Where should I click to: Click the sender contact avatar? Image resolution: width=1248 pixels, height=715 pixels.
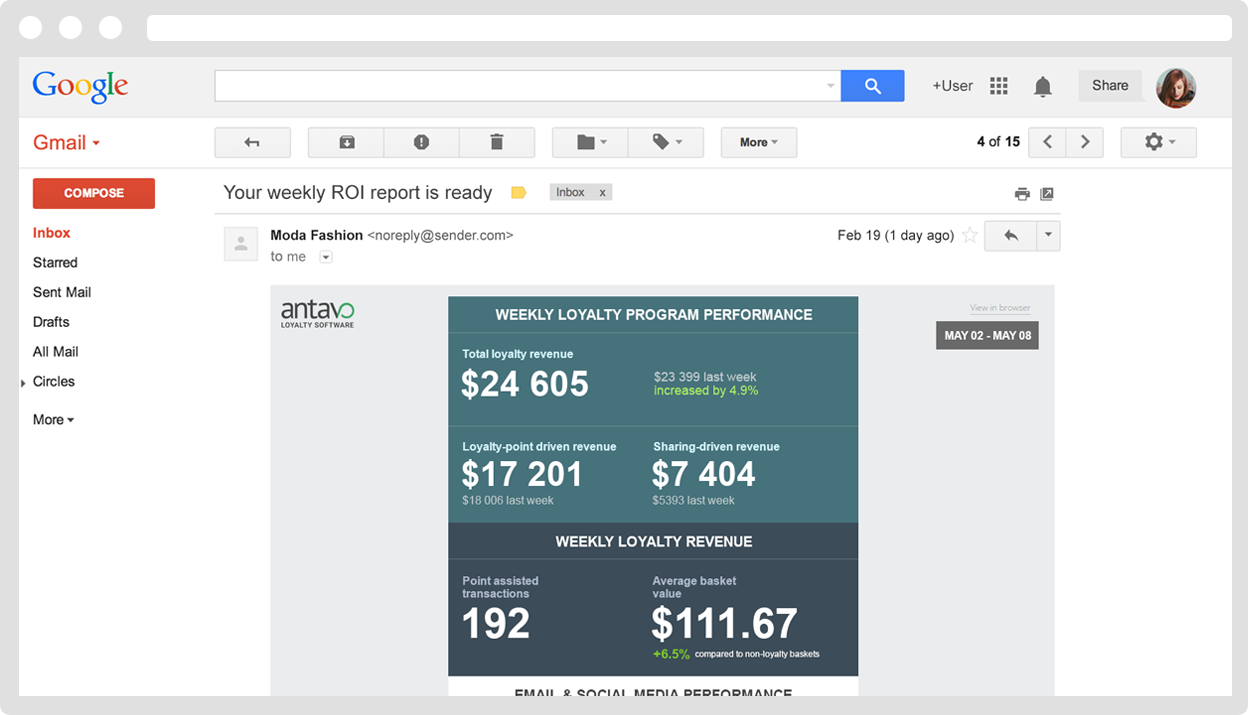tap(241, 244)
